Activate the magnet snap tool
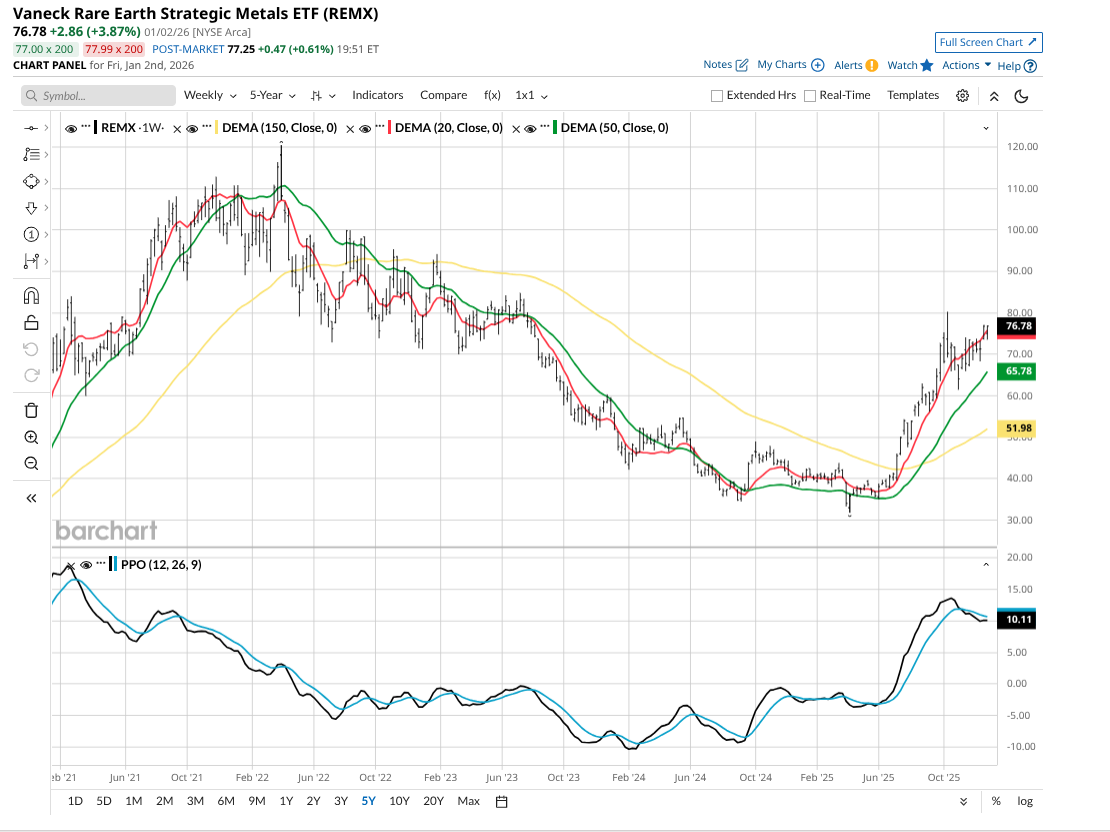The height and width of the screenshot is (832, 1110). click(31, 296)
